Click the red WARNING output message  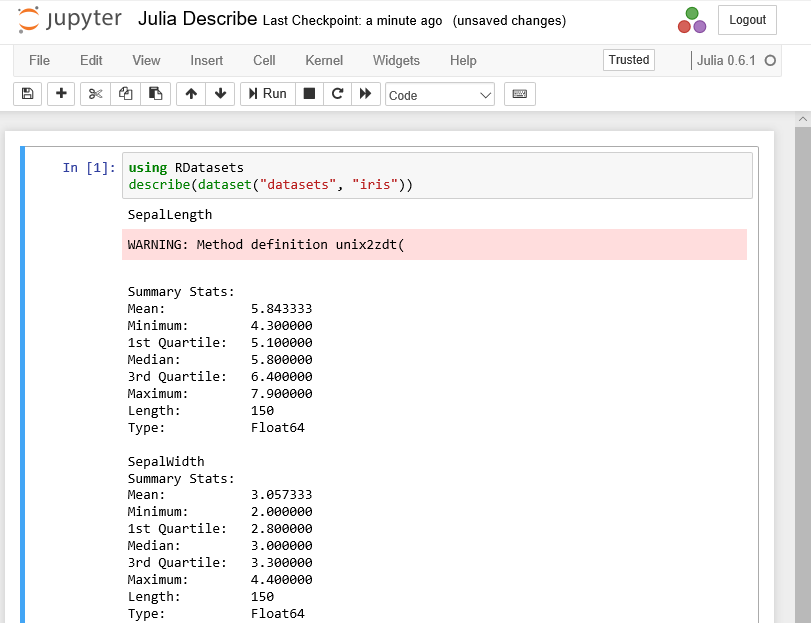434,244
